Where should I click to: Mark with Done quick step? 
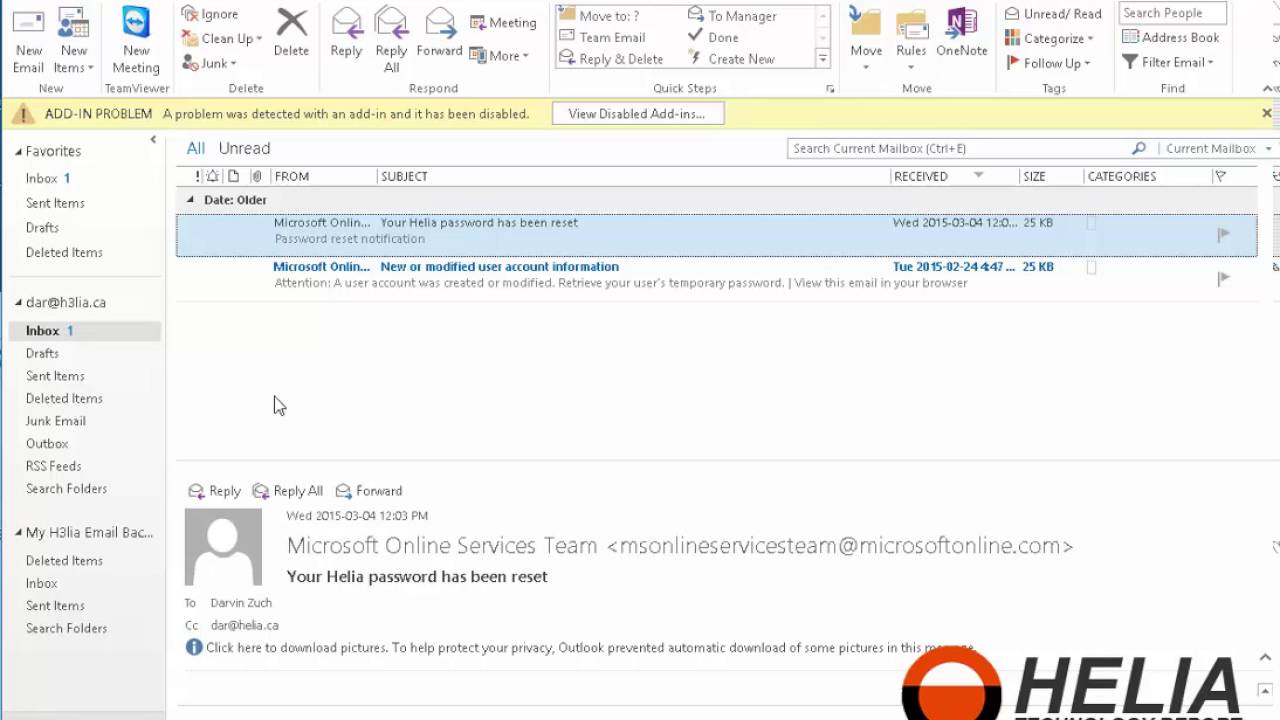pos(714,38)
